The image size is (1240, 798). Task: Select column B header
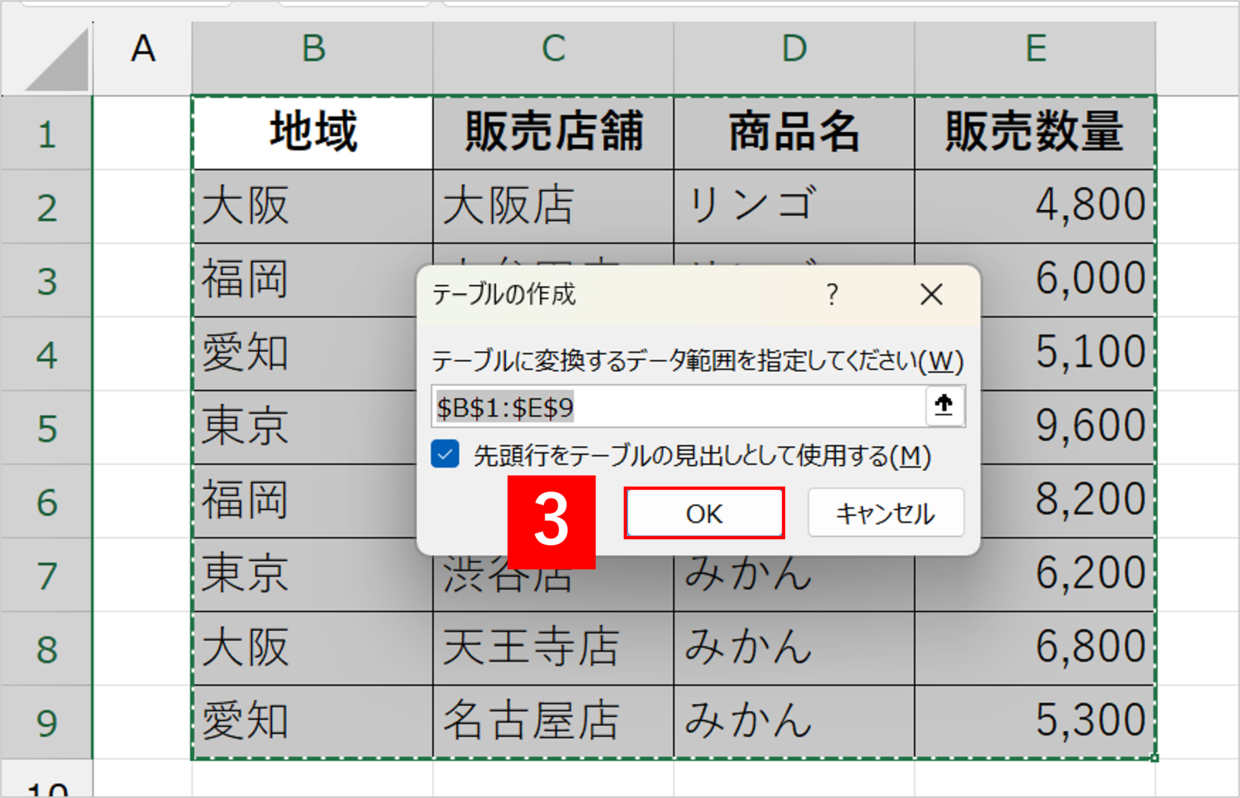coord(313,48)
